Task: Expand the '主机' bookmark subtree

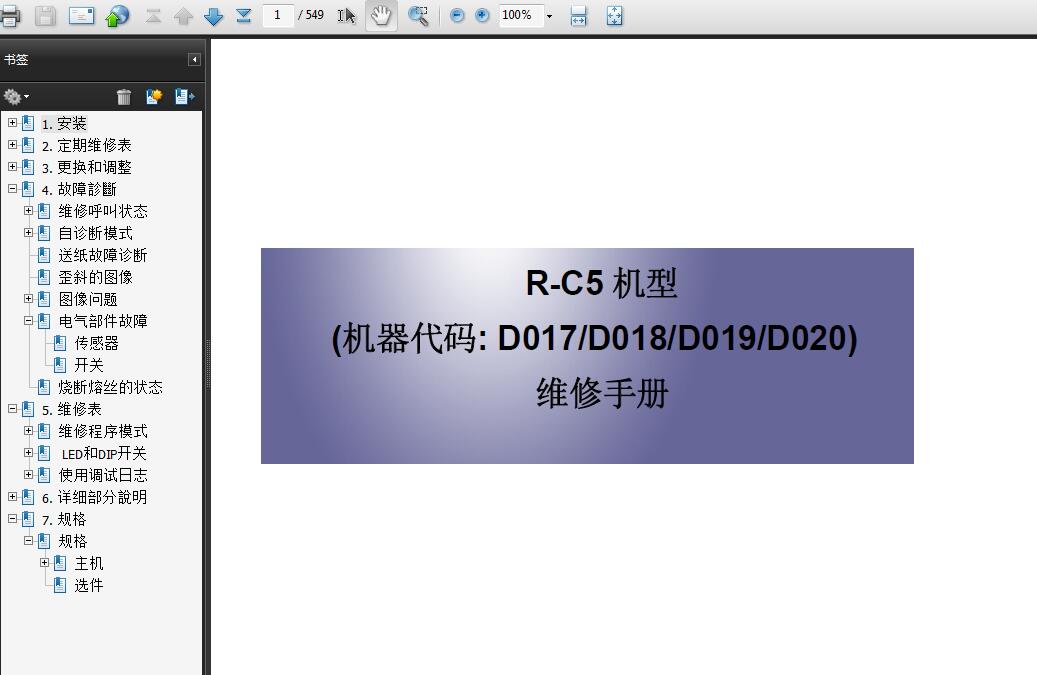Action: tap(44, 563)
